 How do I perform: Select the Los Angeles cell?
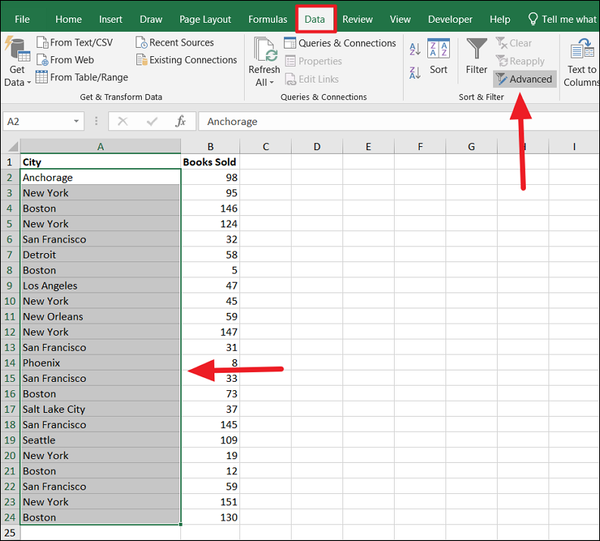[100, 286]
